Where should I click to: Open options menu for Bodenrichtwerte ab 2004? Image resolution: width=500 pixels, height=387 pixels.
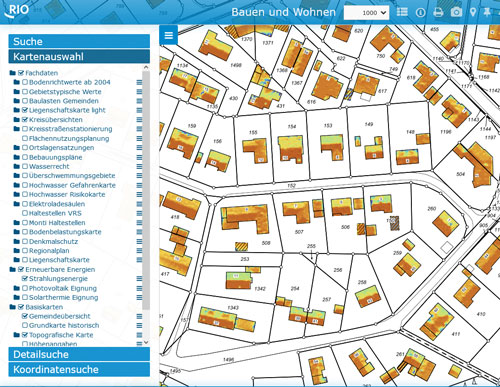139,82
